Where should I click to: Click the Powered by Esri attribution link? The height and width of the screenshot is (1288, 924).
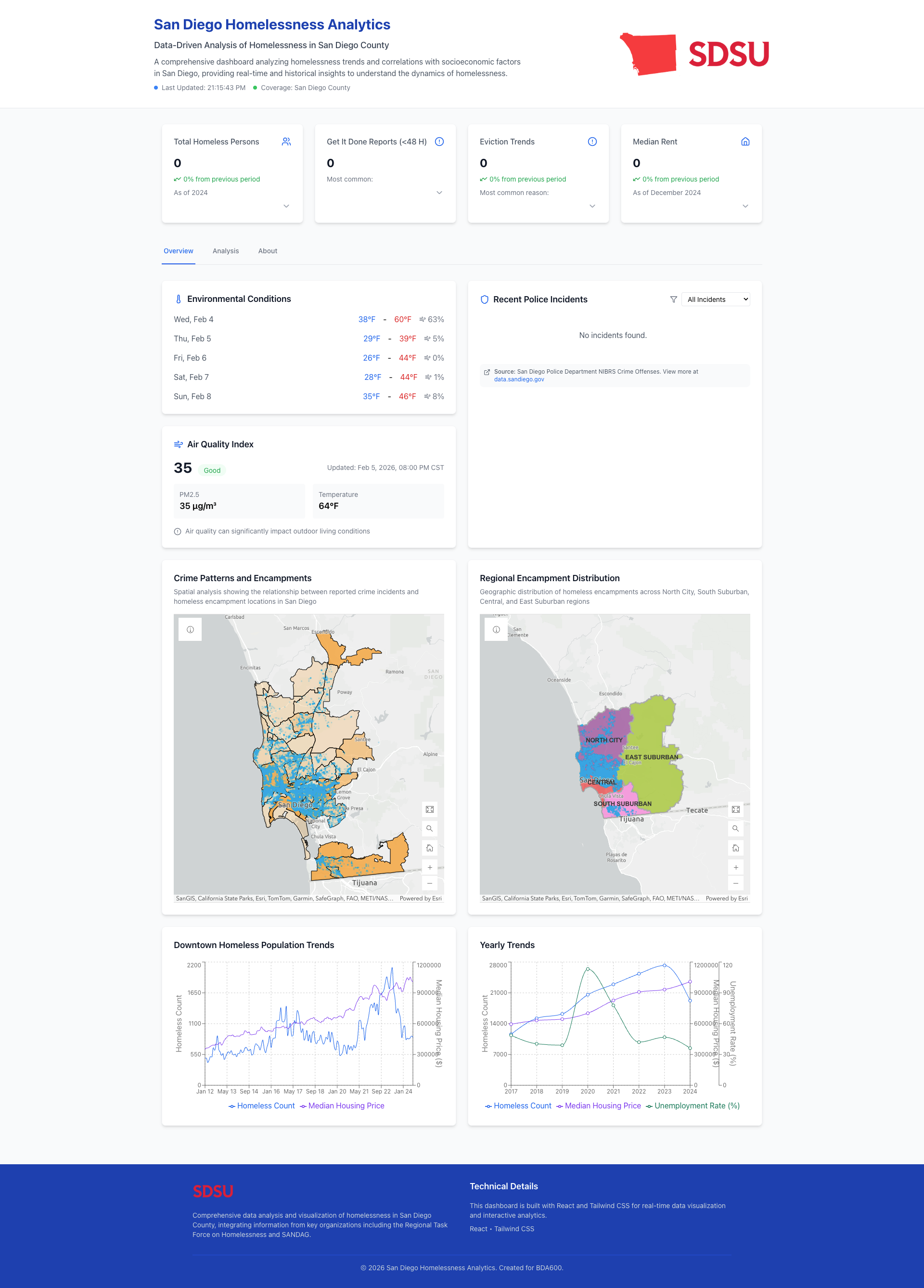[420, 898]
